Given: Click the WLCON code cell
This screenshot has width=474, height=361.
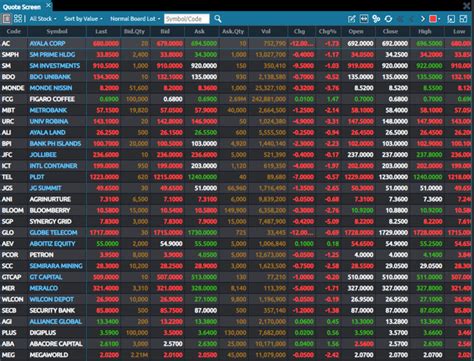Looking at the screenshot, I should pyautogui.click(x=12, y=299).
